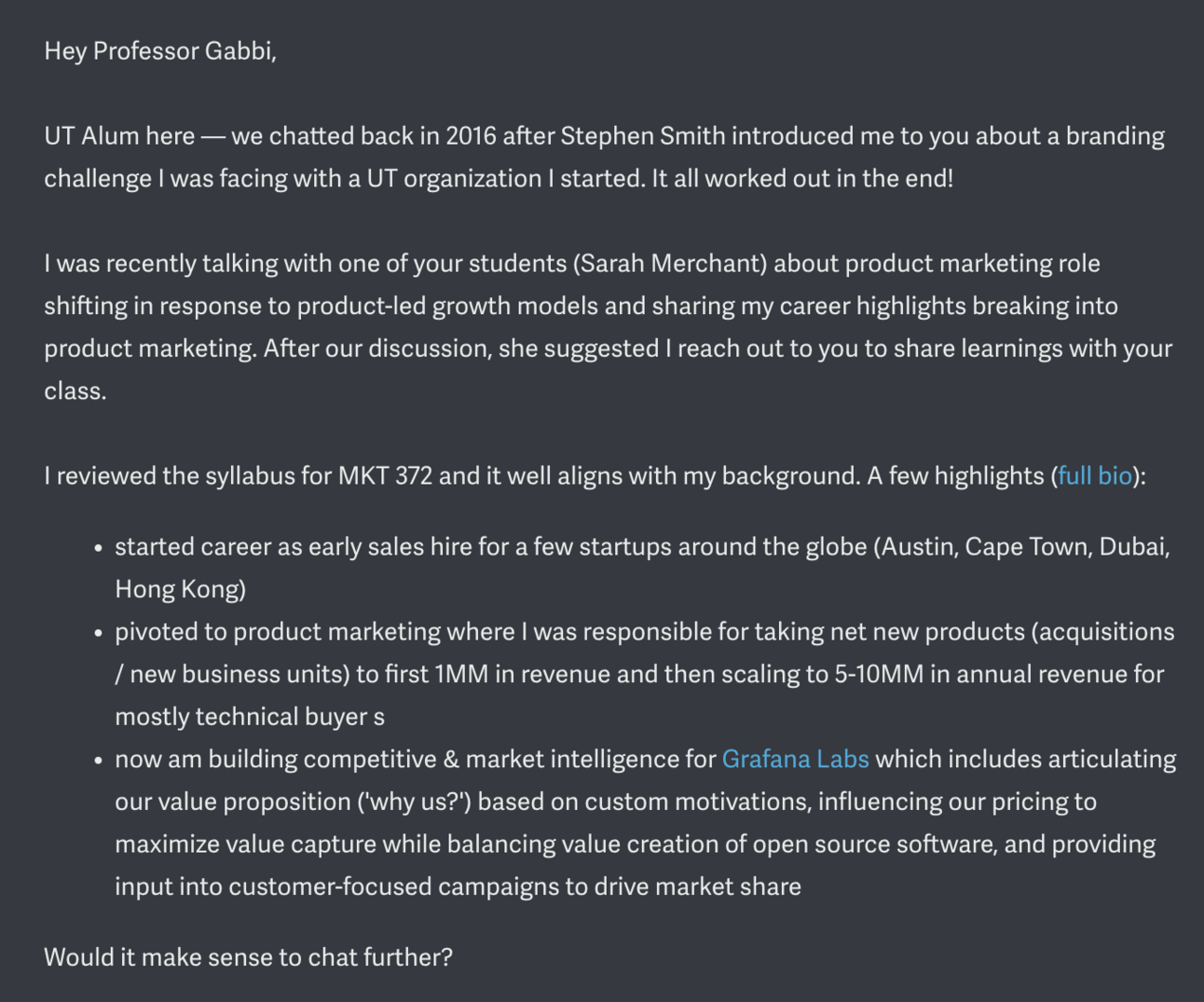Click "mostly technical buyer s" text line

point(250,717)
